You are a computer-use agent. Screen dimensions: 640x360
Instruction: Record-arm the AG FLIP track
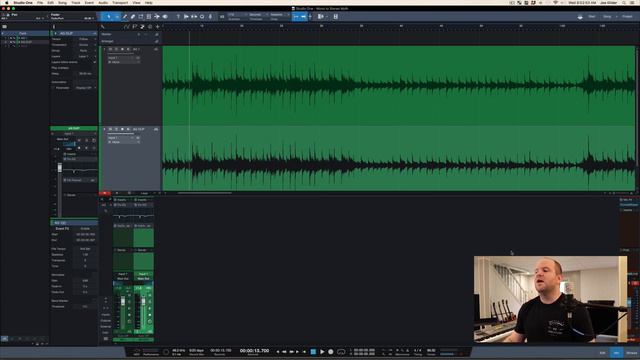click(122, 129)
